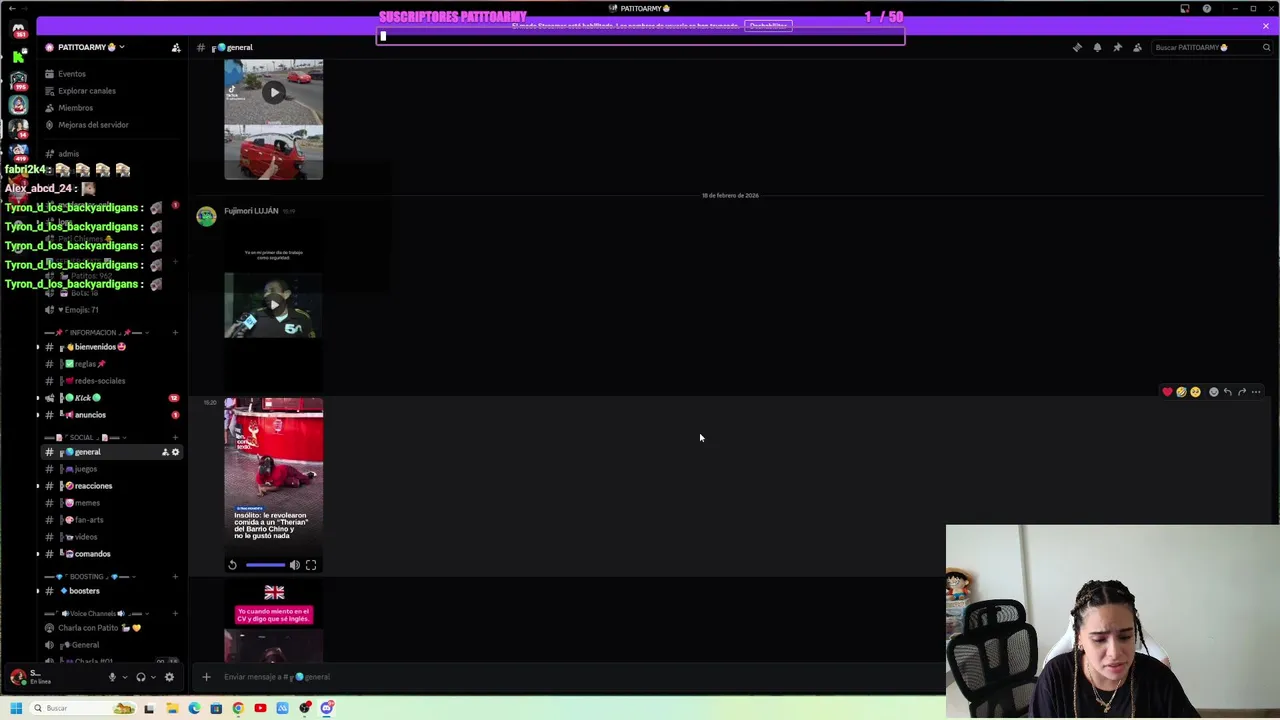Open Explorar canales
1280x720 pixels.
112,91
